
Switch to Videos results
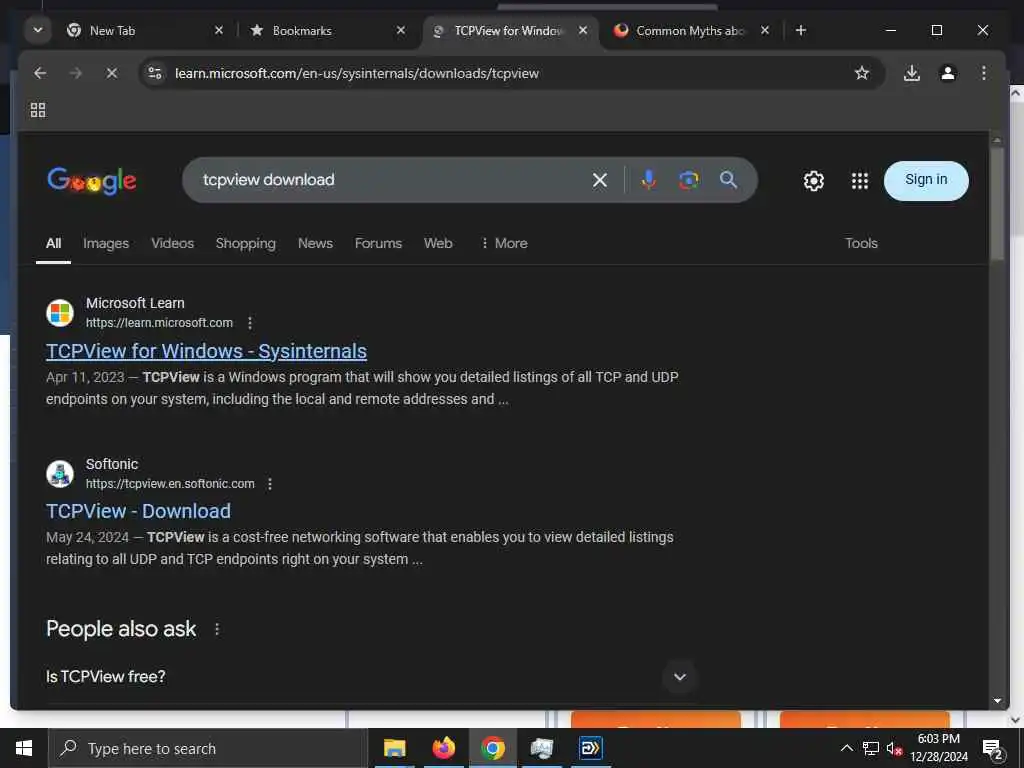point(172,244)
